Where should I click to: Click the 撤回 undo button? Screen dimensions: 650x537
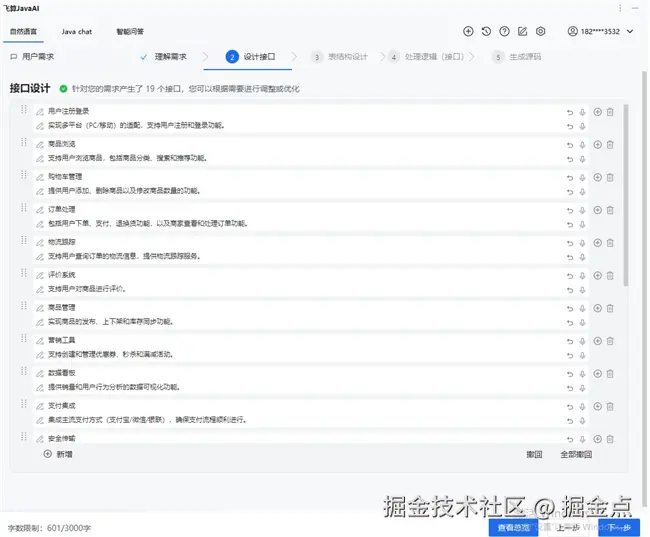click(534, 454)
